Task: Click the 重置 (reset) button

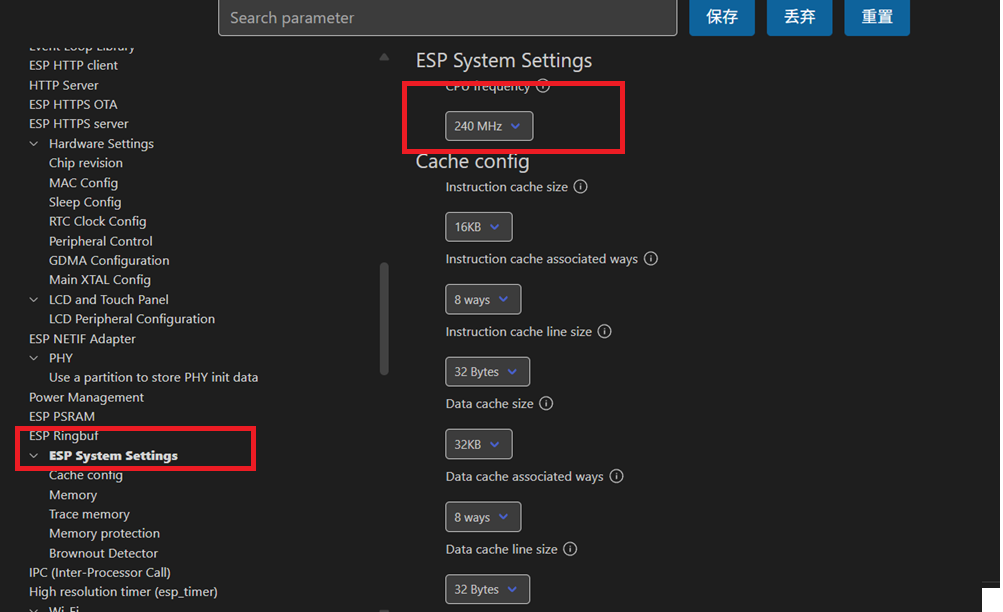Action: (877, 17)
